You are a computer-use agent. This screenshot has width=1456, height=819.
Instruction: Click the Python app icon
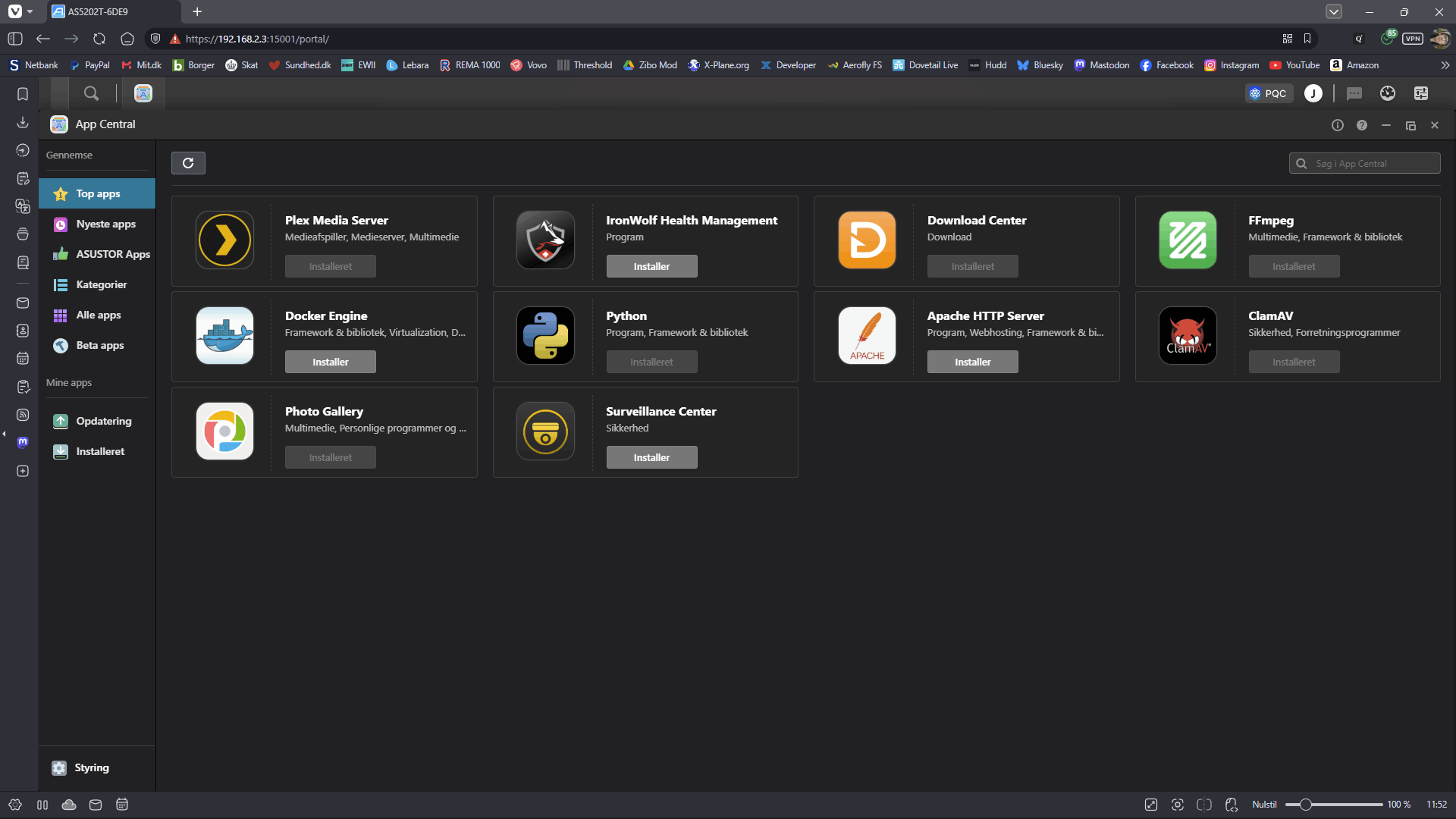[545, 336]
